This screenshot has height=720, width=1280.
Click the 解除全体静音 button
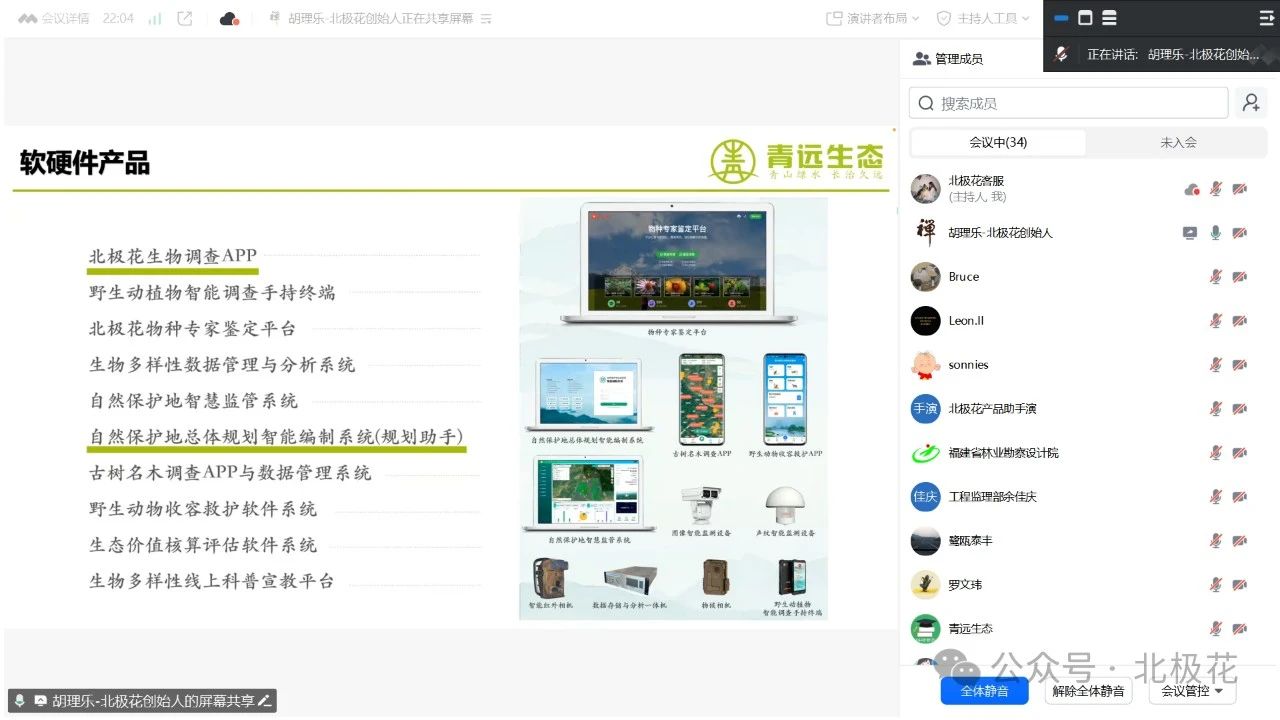click(1088, 691)
